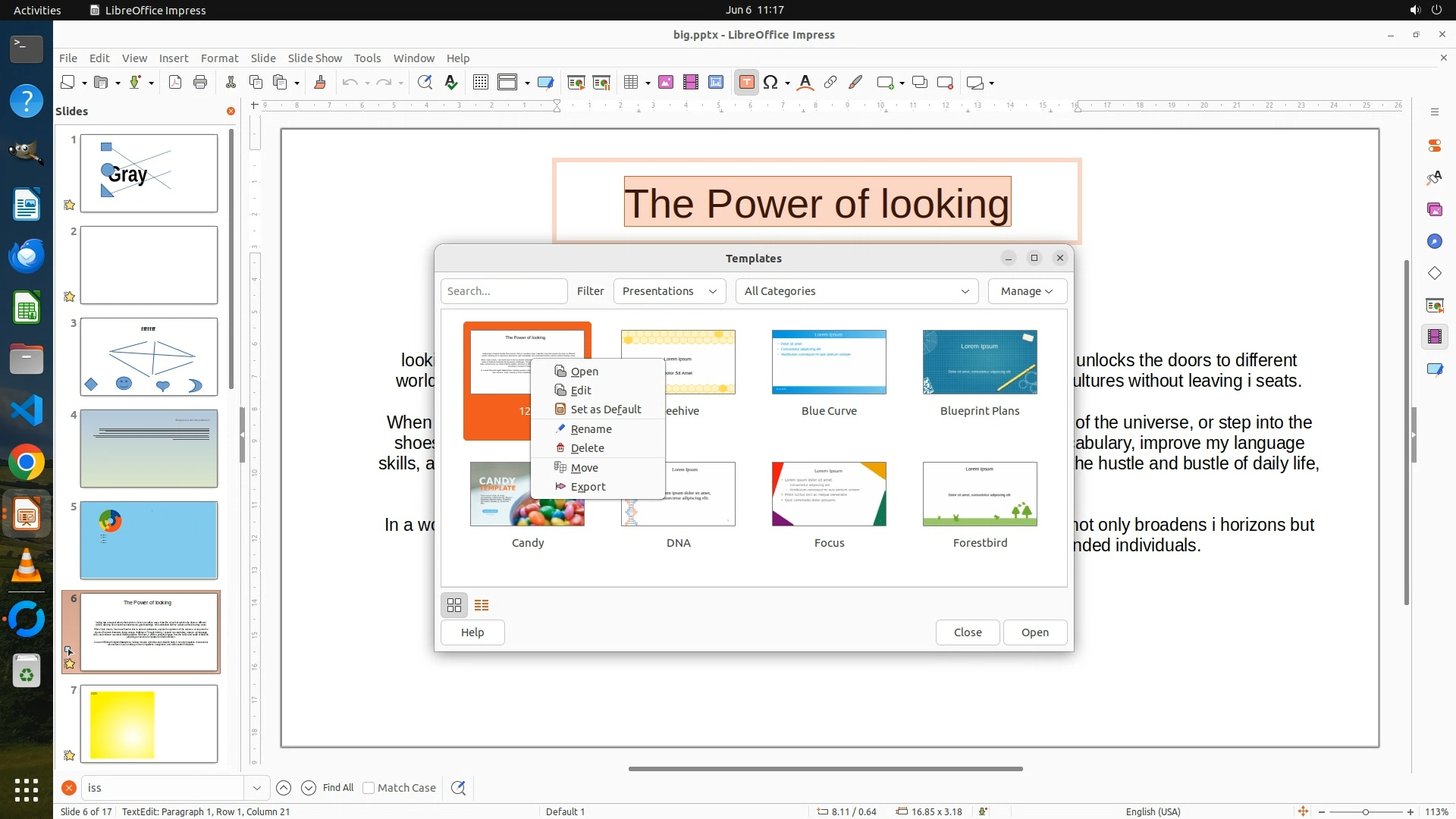Close the Find toolbar with red X
The image size is (1456, 819).
(x=69, y=788)
